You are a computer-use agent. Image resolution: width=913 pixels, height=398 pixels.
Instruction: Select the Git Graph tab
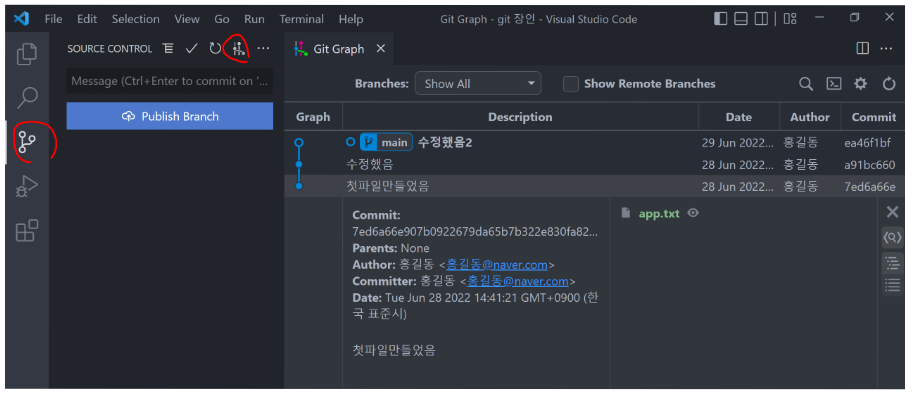[339, 49]
